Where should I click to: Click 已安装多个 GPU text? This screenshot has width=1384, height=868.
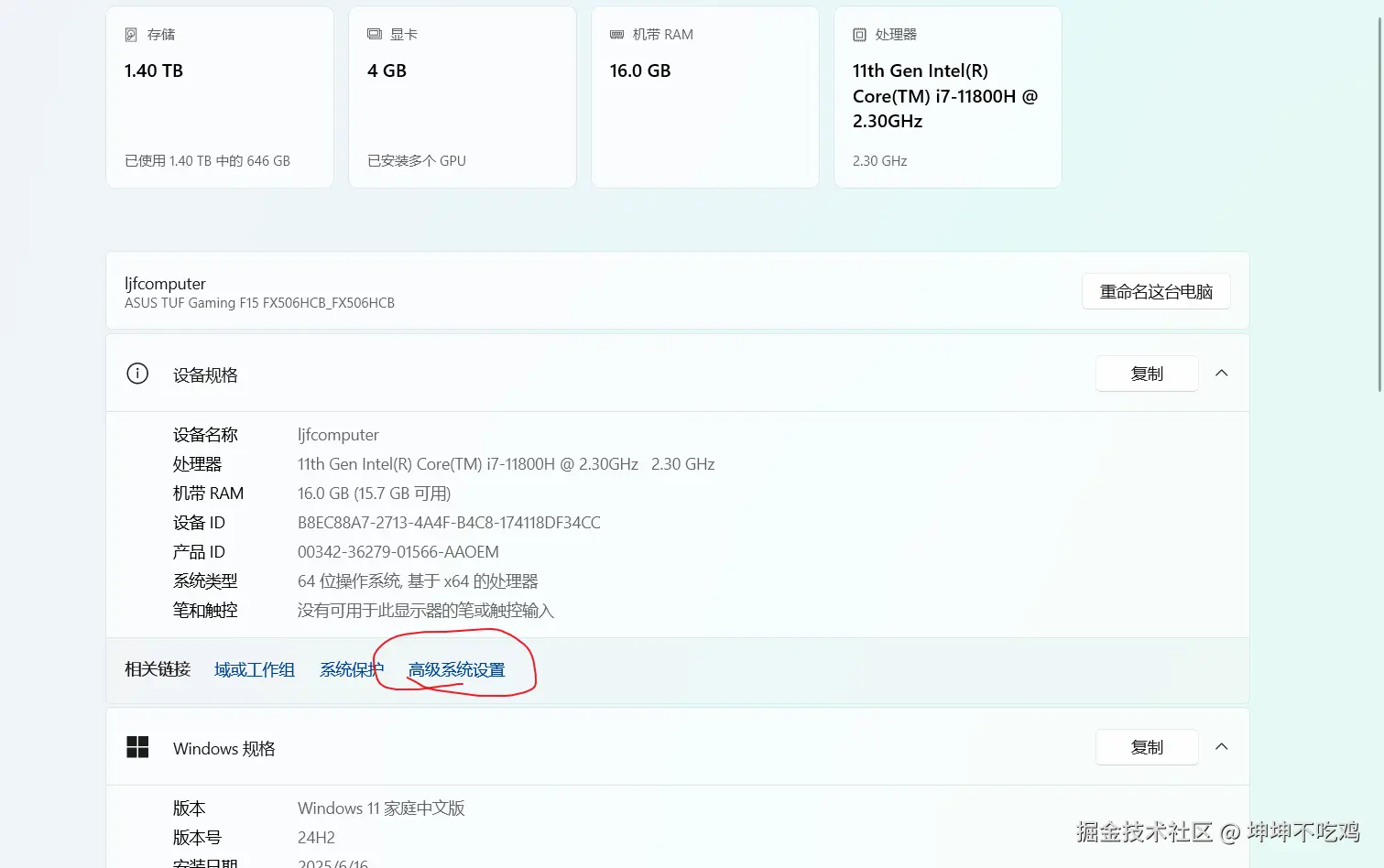(x=417, y=161)
